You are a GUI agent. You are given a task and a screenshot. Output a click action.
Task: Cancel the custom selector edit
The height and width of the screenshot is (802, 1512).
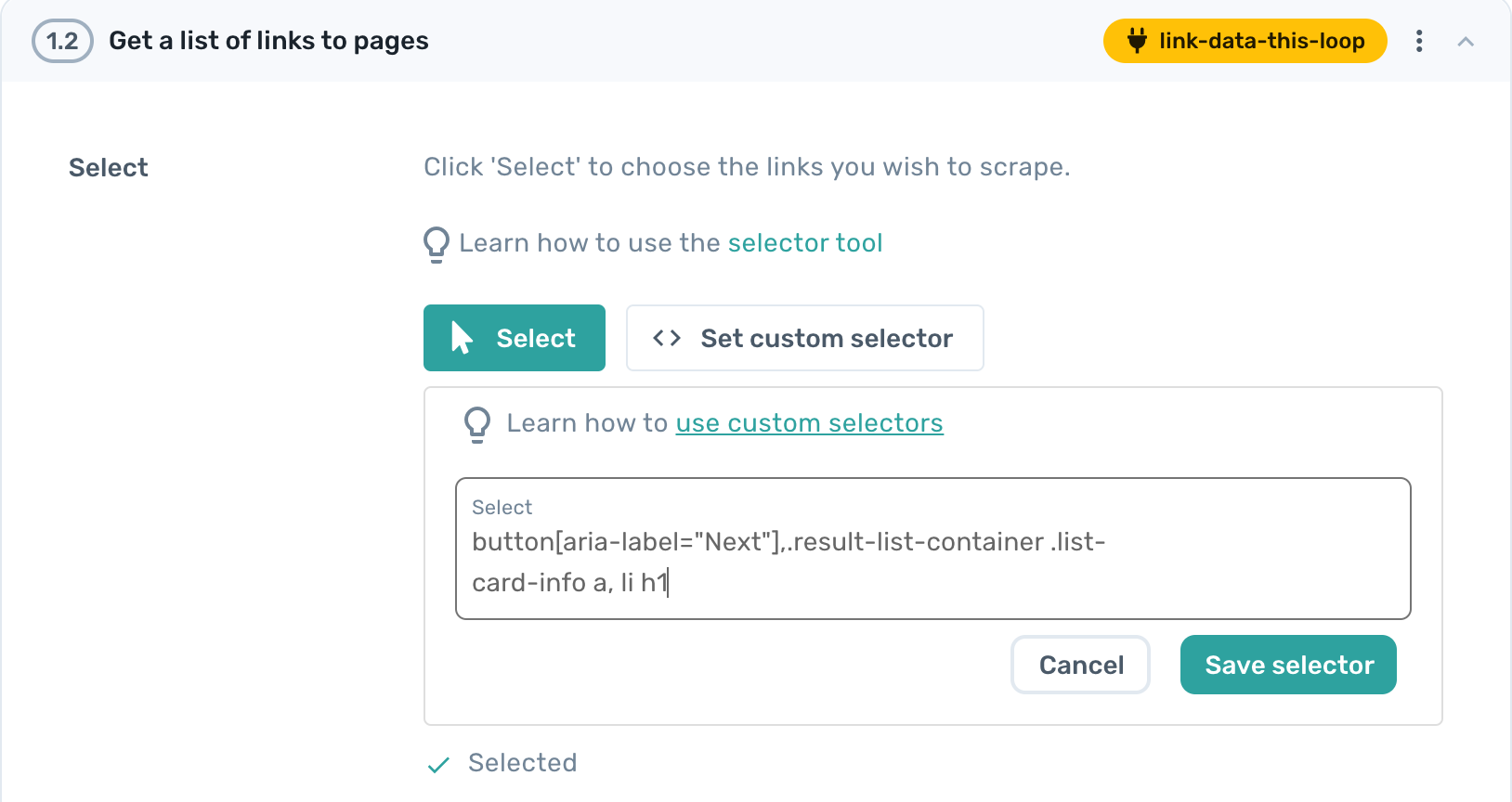[1080, 665]
